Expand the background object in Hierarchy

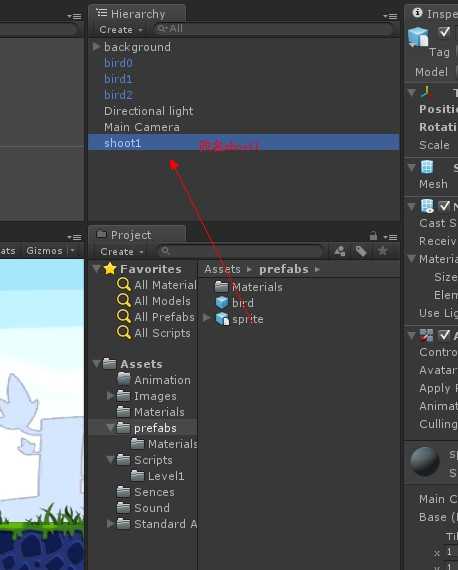(x=96, y=47)
